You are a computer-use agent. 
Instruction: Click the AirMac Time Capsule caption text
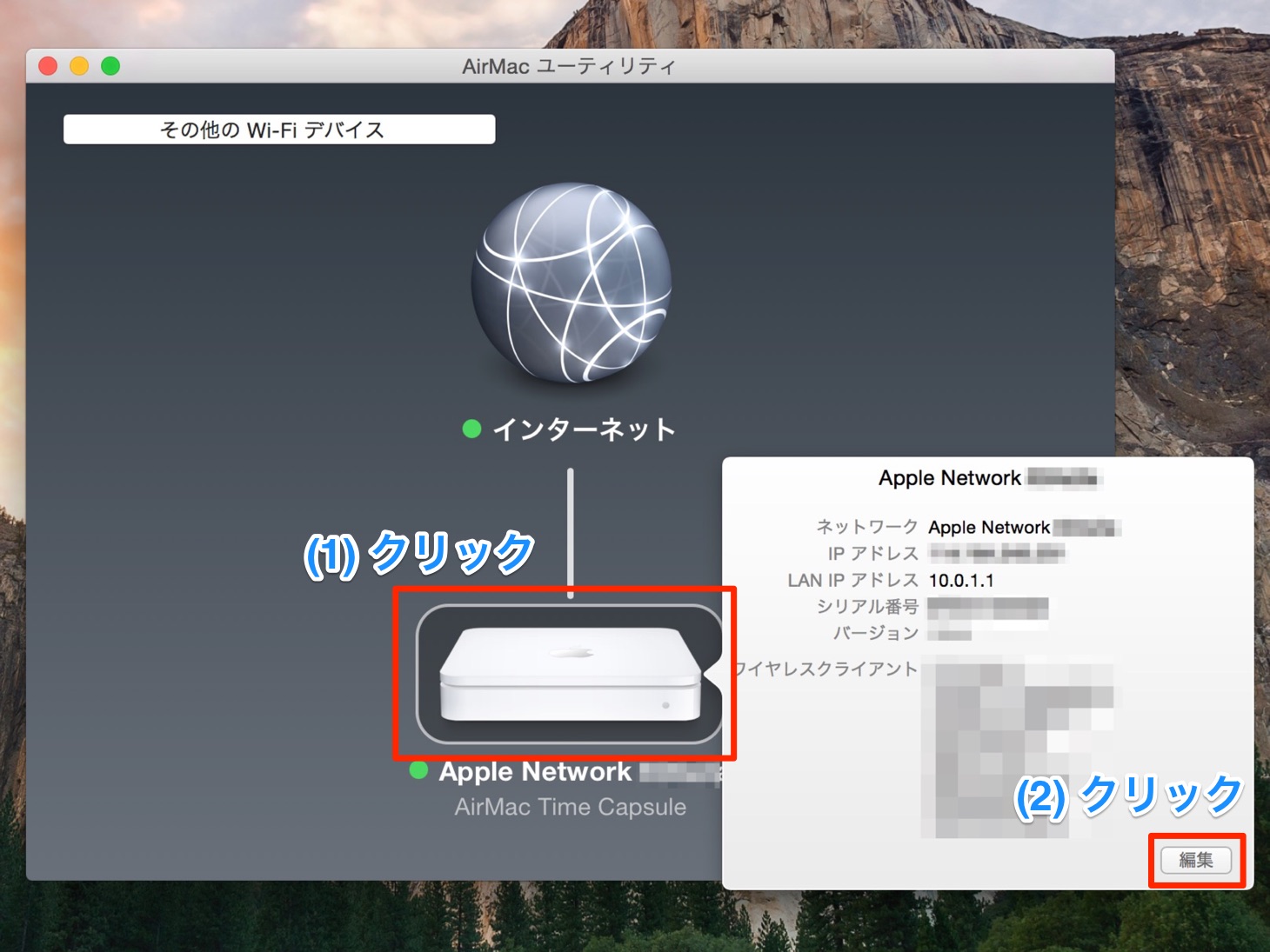(571, 807)
